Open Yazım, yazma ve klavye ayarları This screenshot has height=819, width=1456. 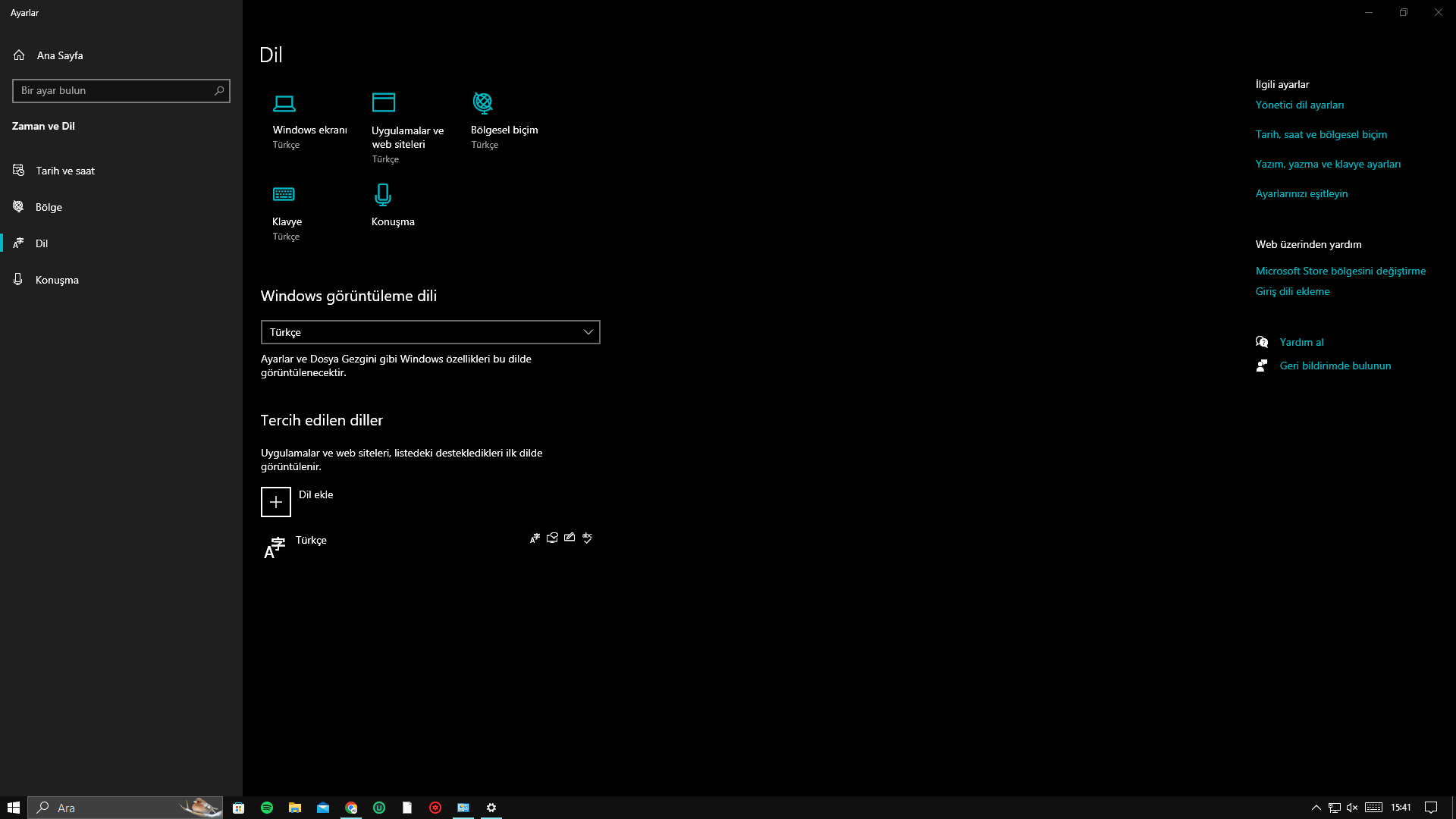pos(1328,164)
